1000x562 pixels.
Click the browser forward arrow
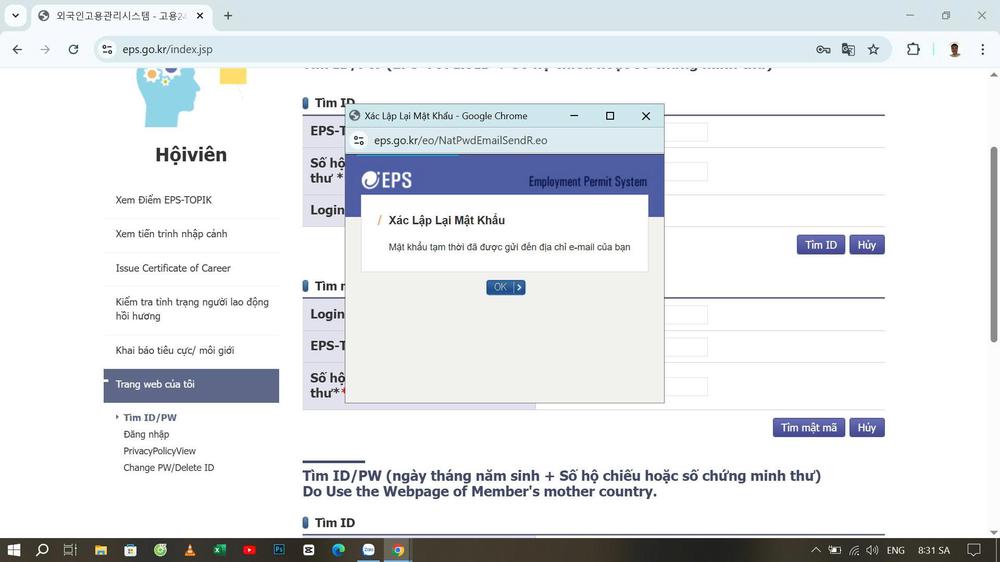click(x=45, y=49)
